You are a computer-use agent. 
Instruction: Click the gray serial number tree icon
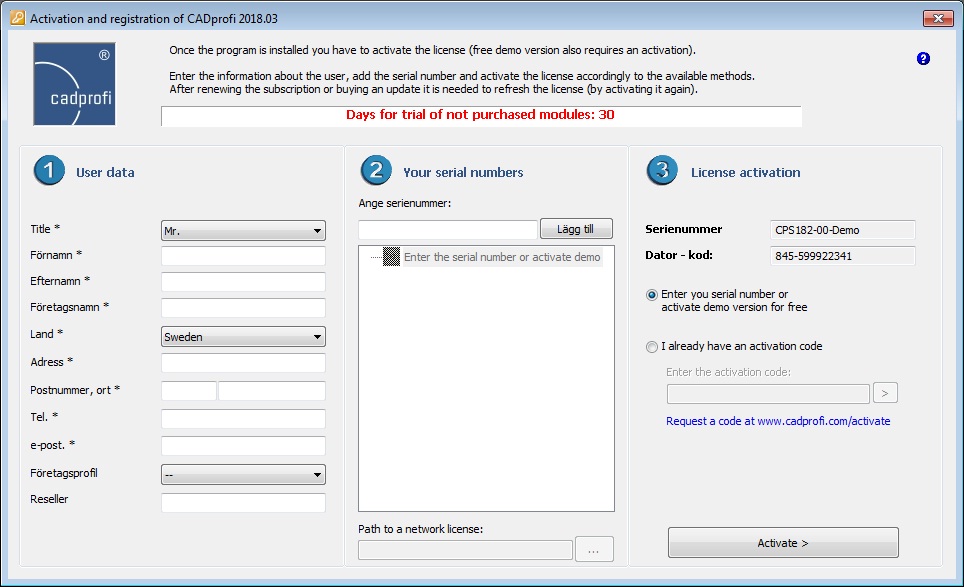tap(391, 257)
